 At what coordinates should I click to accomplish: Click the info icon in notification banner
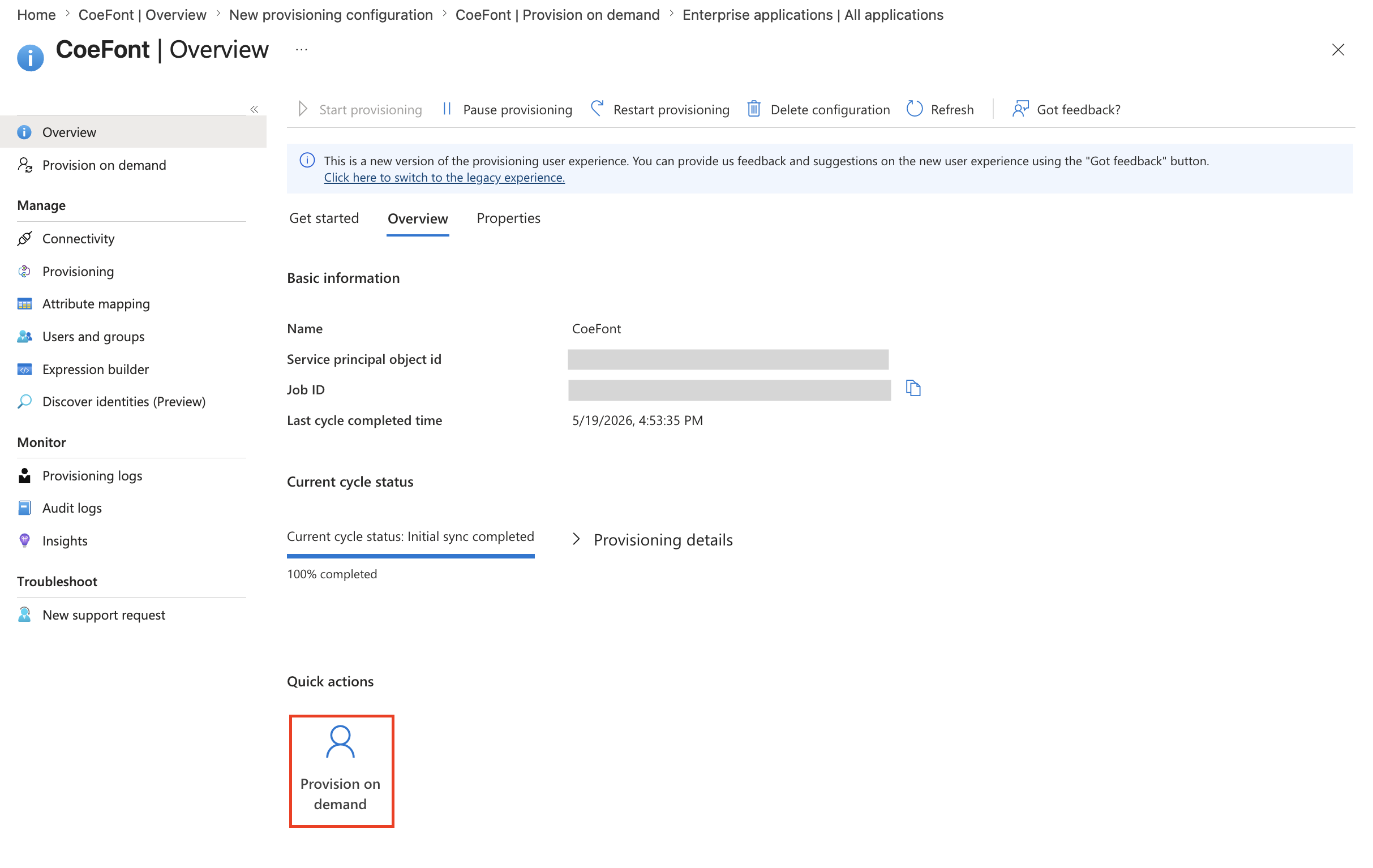(307, 160)
